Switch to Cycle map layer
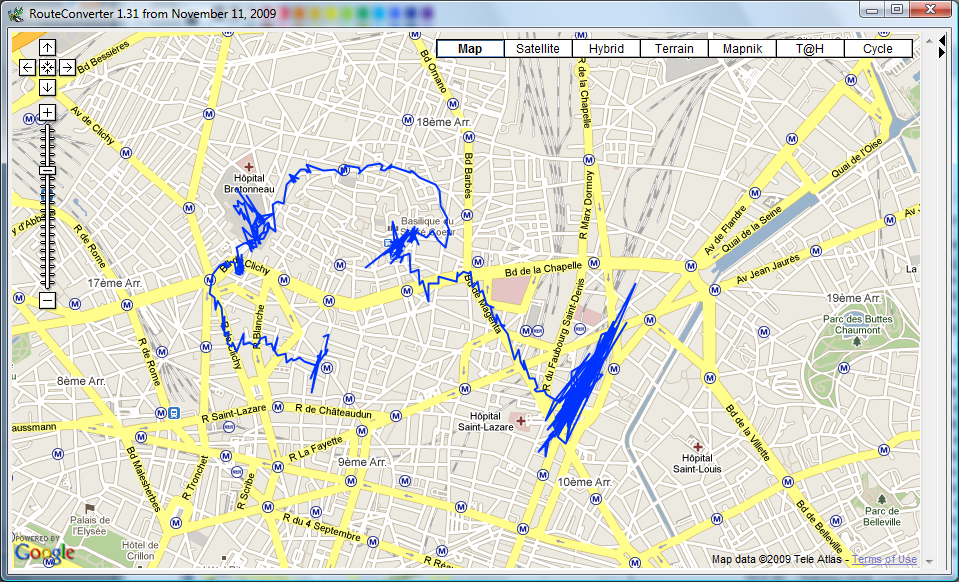Image resolution: width=959 pixels, height=582 pixels. tap(878, 49)
